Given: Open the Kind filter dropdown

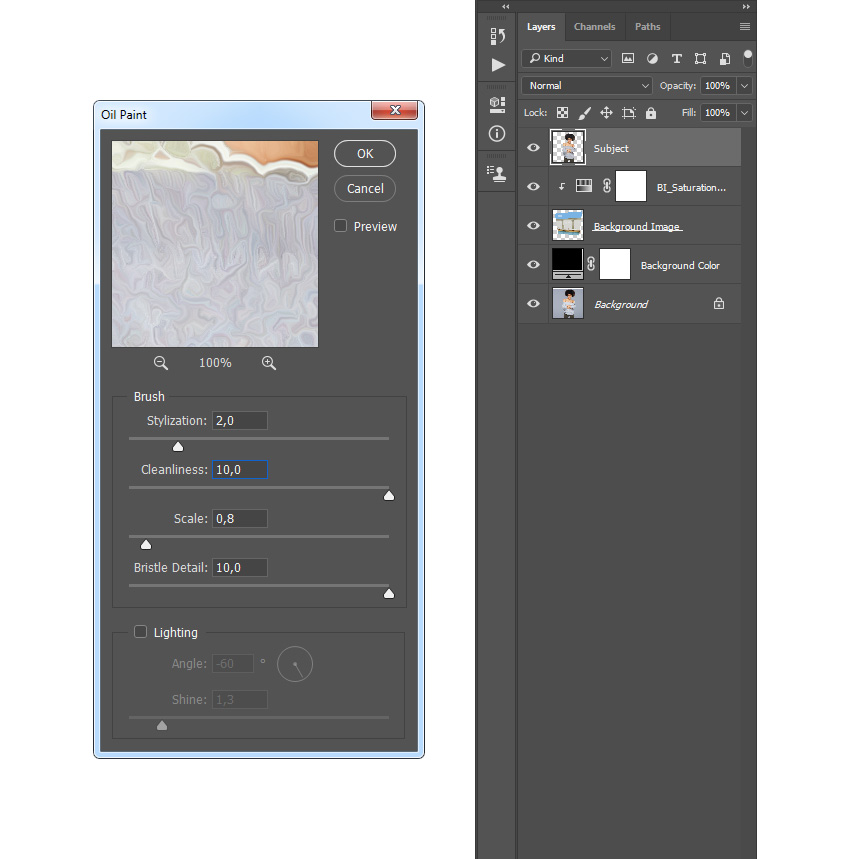Looking at the screenshot, I should [566, 59].
